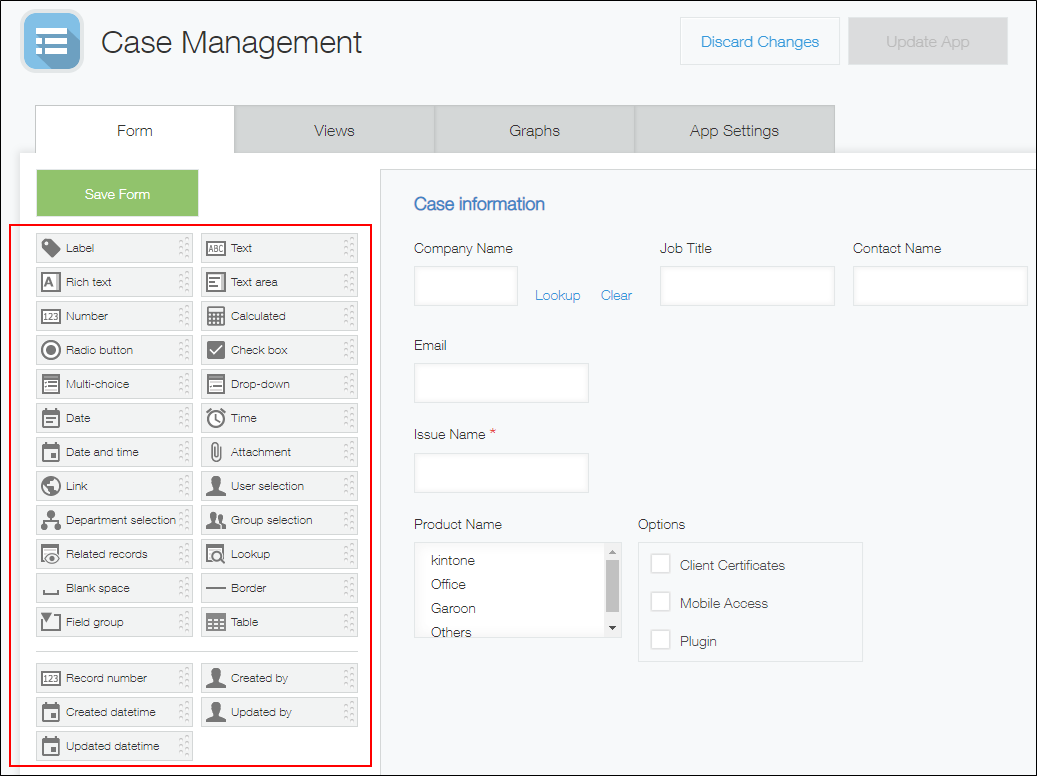Click the Issue Name input field
This screenshot has height=776, width=1037.
(500, 472)
